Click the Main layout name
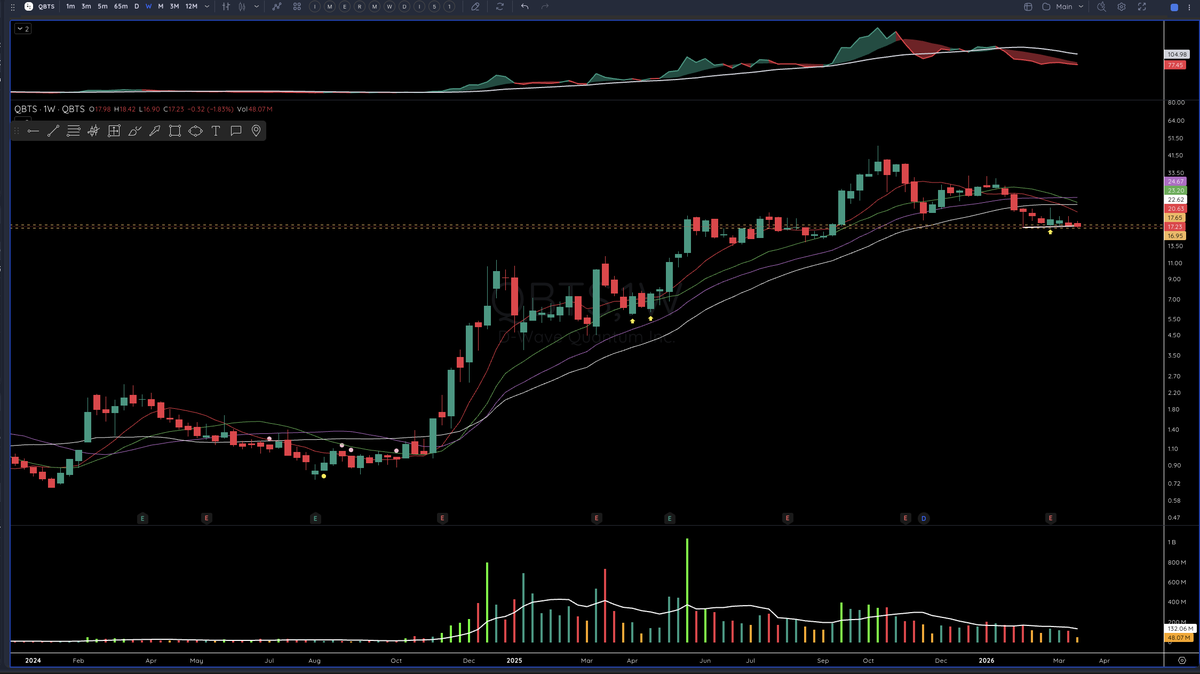 (1064, 7)
